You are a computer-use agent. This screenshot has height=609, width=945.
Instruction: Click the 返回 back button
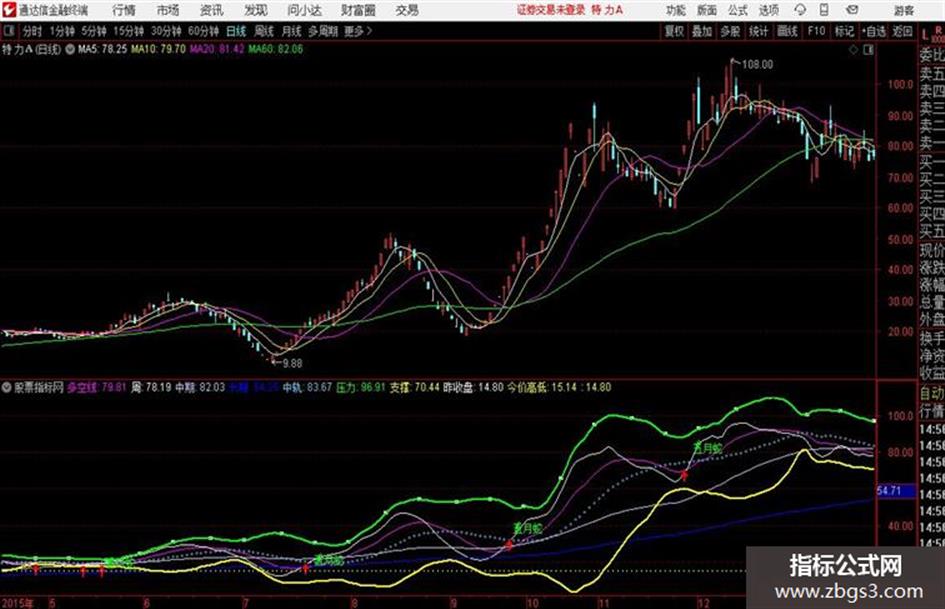902,31
